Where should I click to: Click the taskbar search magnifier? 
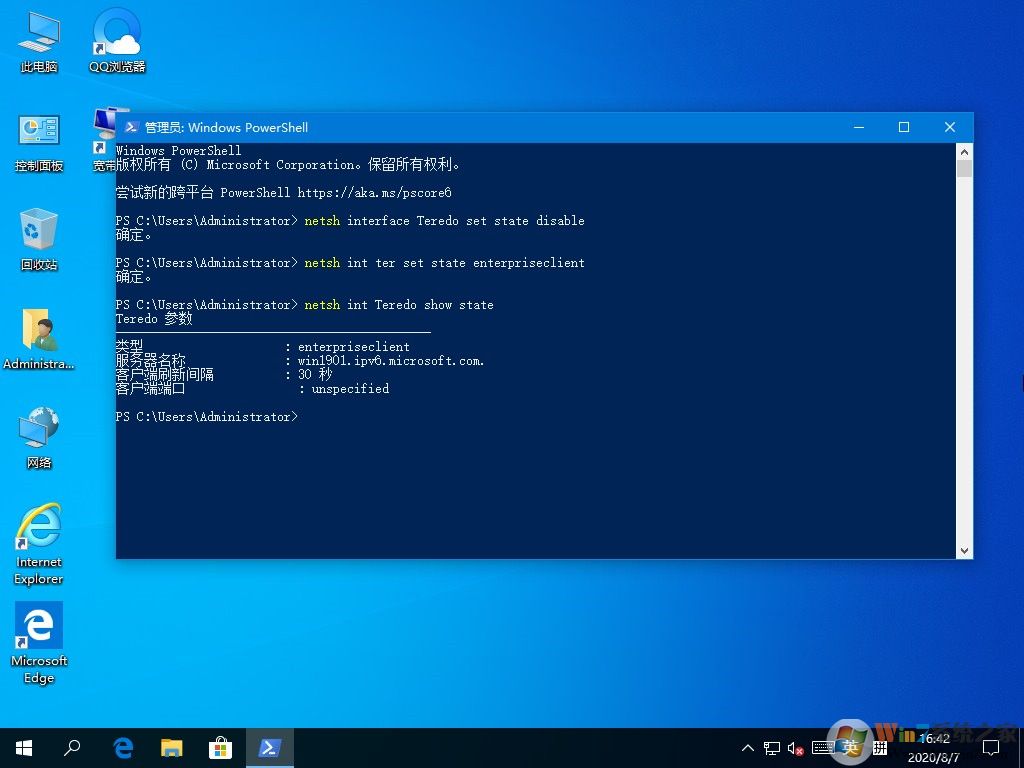coord(72,748)
